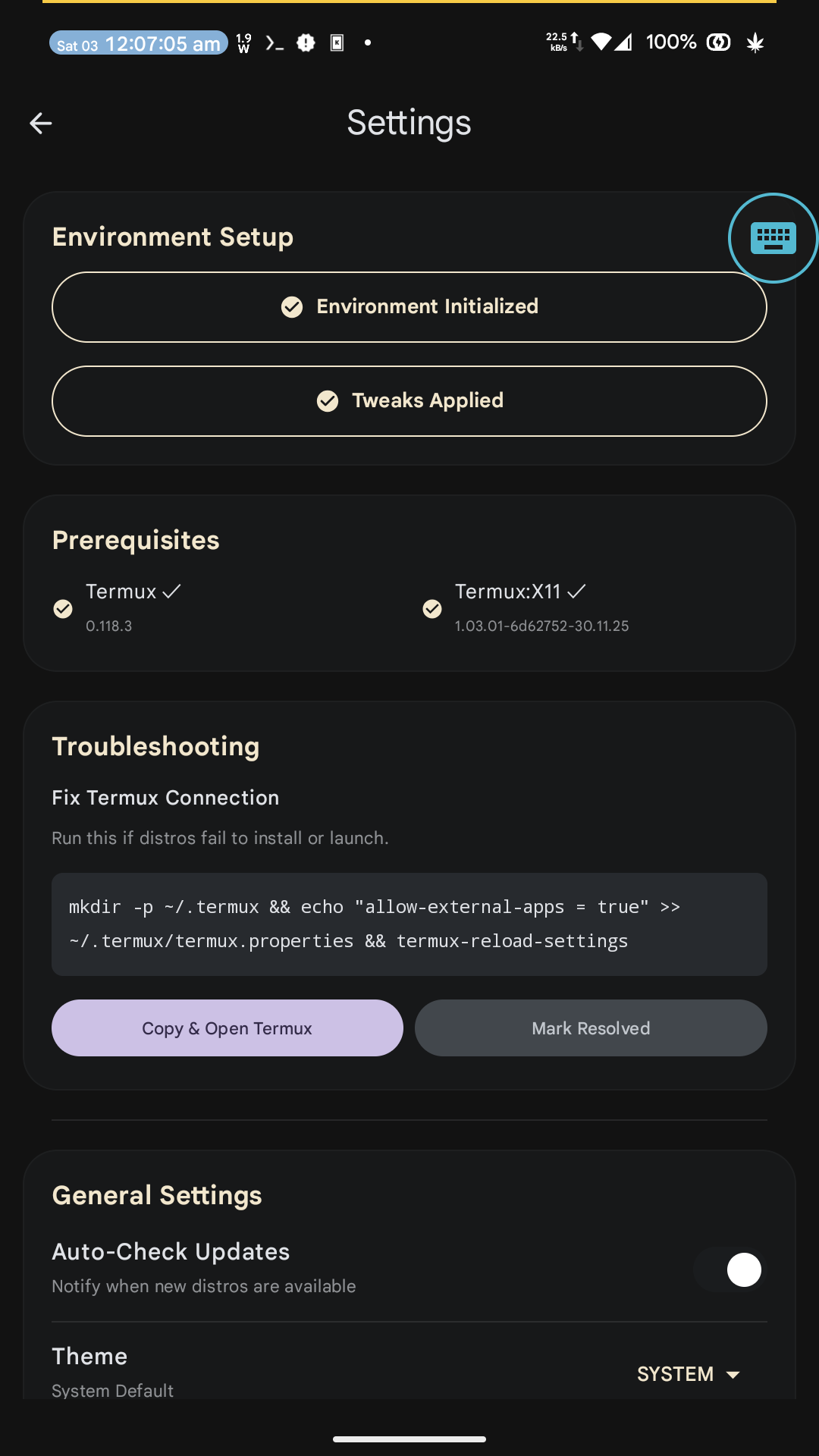Tap Copy & Open Termux
Viewport: 819px width, 1456px height.
point(227,1028)
